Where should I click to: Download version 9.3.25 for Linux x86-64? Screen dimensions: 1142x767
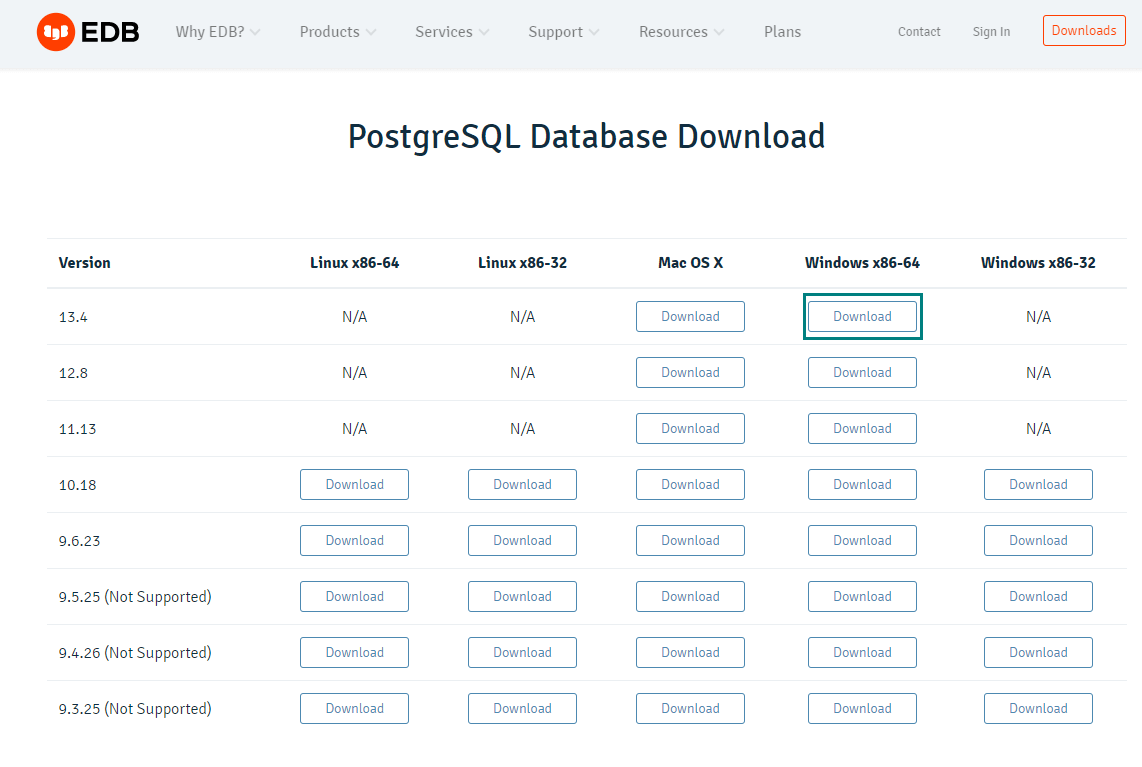click(355, 709)
